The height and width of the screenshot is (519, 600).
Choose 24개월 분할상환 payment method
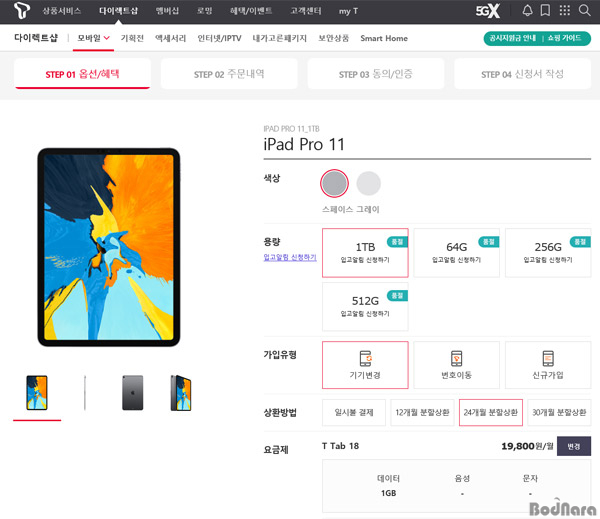[x=491, y=412]
